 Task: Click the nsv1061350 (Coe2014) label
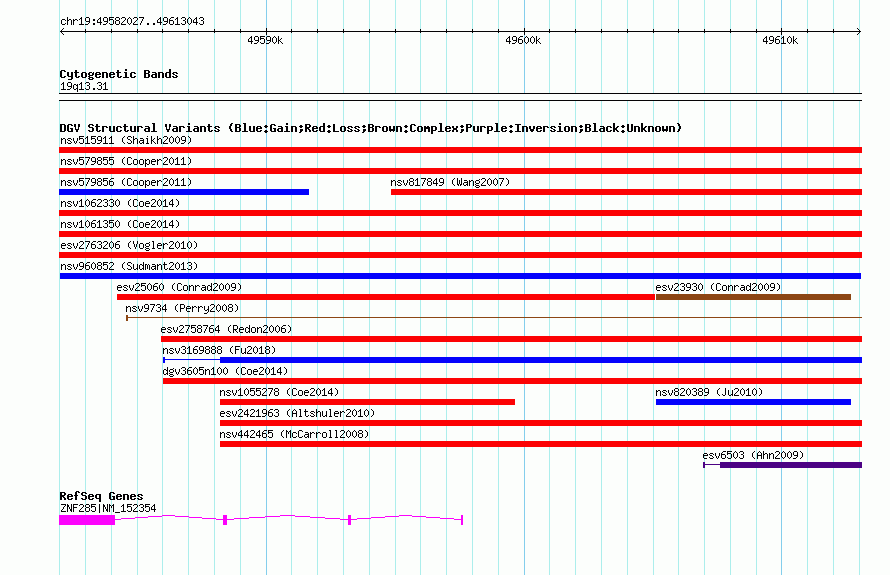click(120, 224)
